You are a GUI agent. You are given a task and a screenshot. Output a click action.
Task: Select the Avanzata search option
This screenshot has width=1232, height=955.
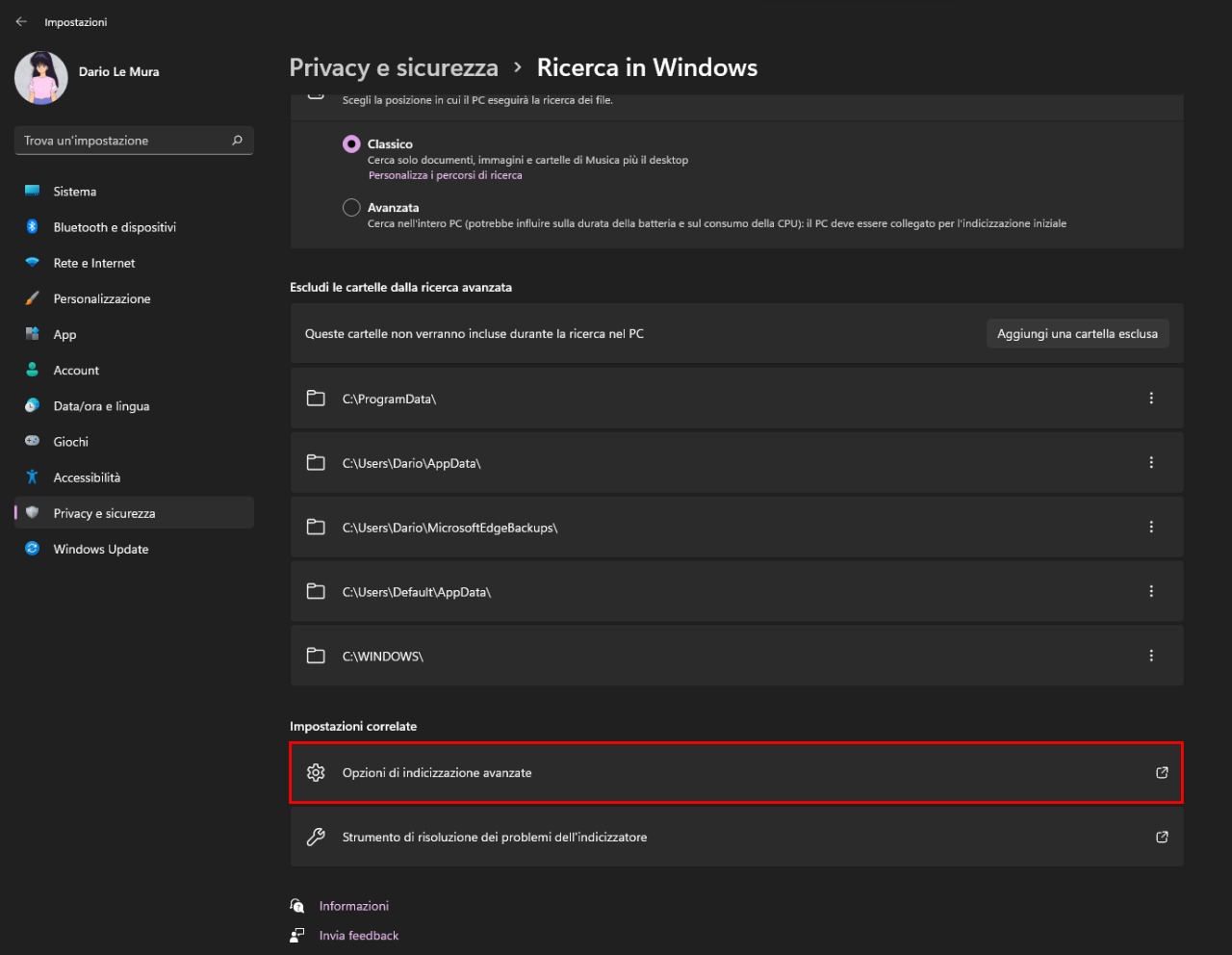pos(351,207)
